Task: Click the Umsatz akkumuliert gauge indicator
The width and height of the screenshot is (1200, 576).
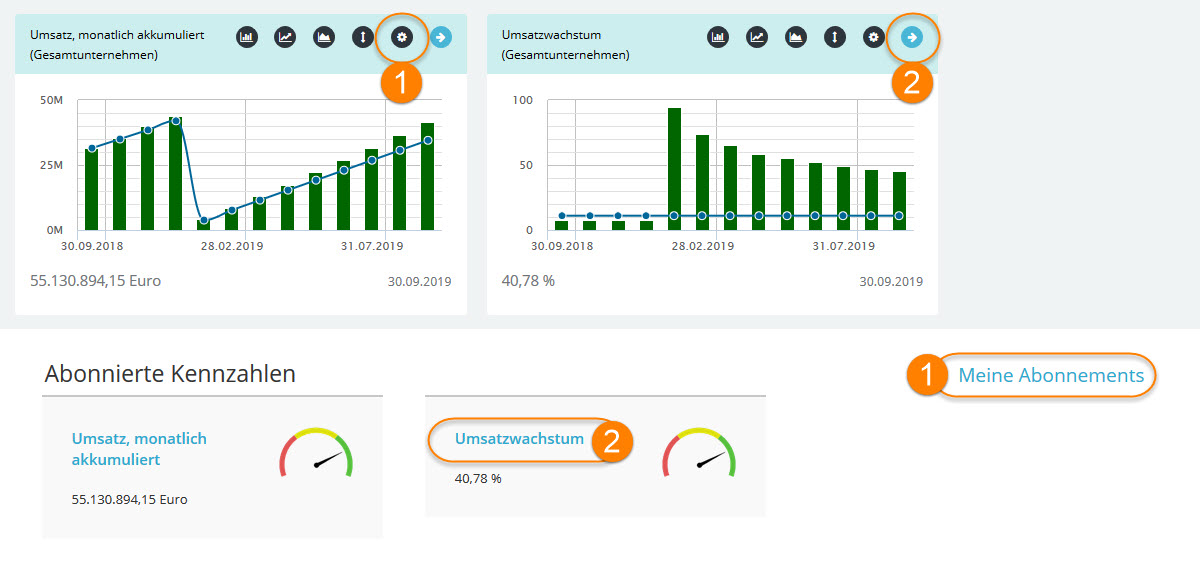Action: (316, 454)
